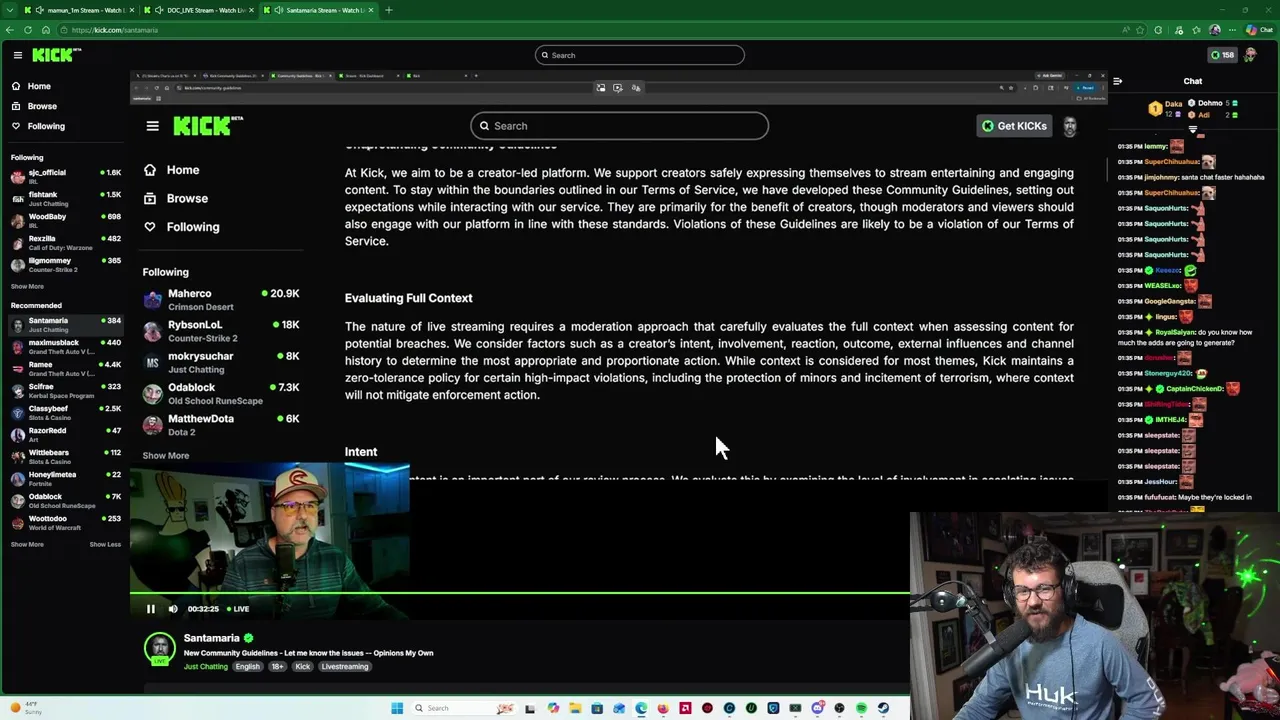Viewport: 1280px width, 720px height.
Task: Open the browser profile avatar
Action: pos(1215,30)
